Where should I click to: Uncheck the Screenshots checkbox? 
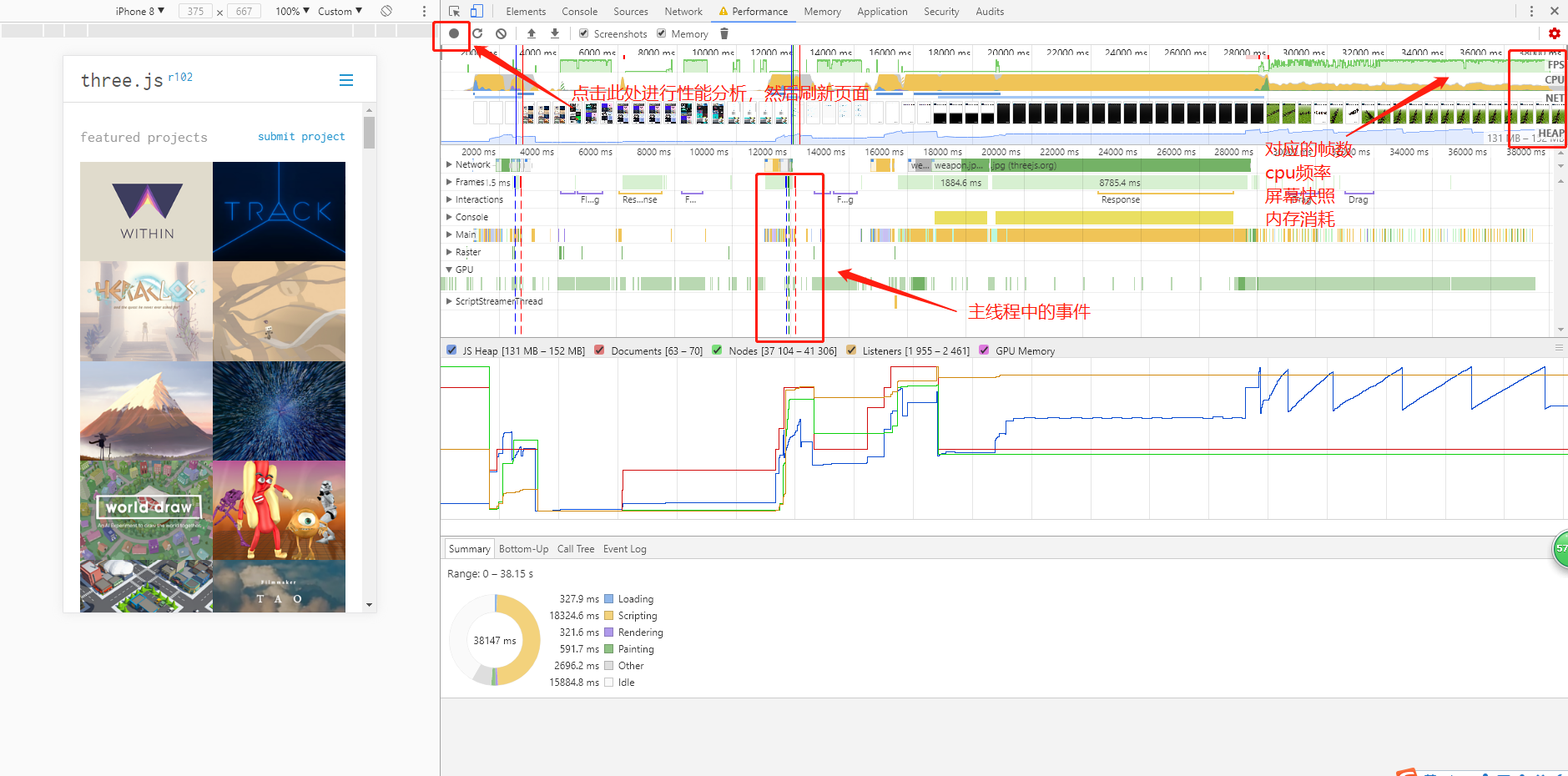point(583,33)
